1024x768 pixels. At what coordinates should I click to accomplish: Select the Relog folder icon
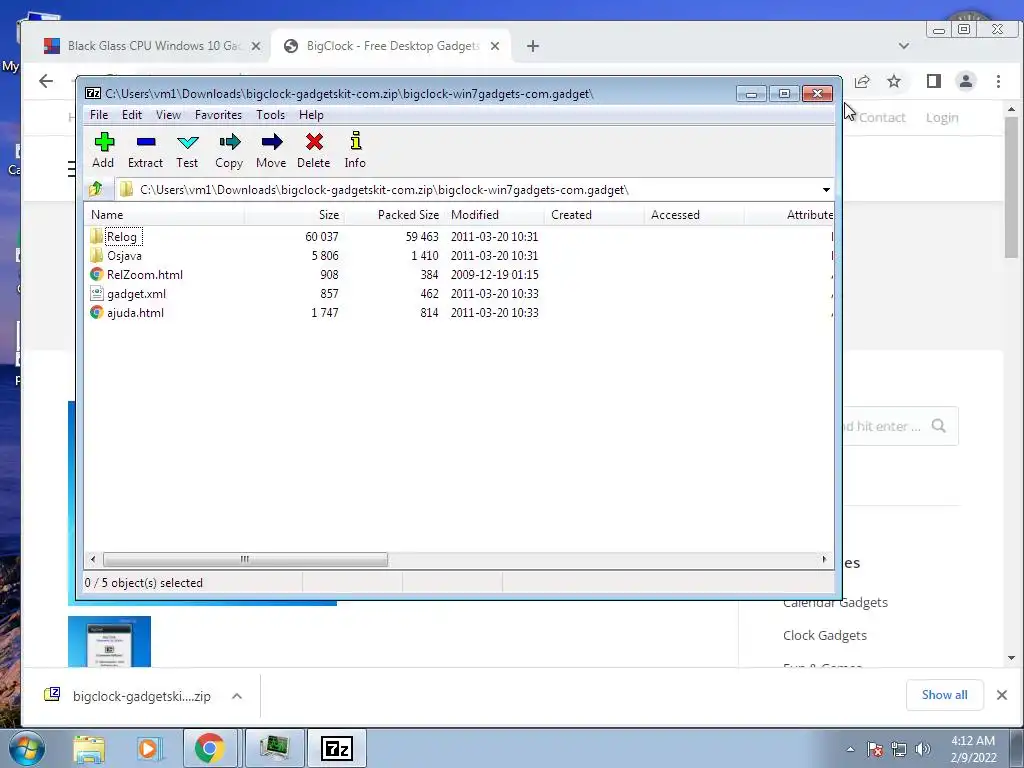pos(97,236)
